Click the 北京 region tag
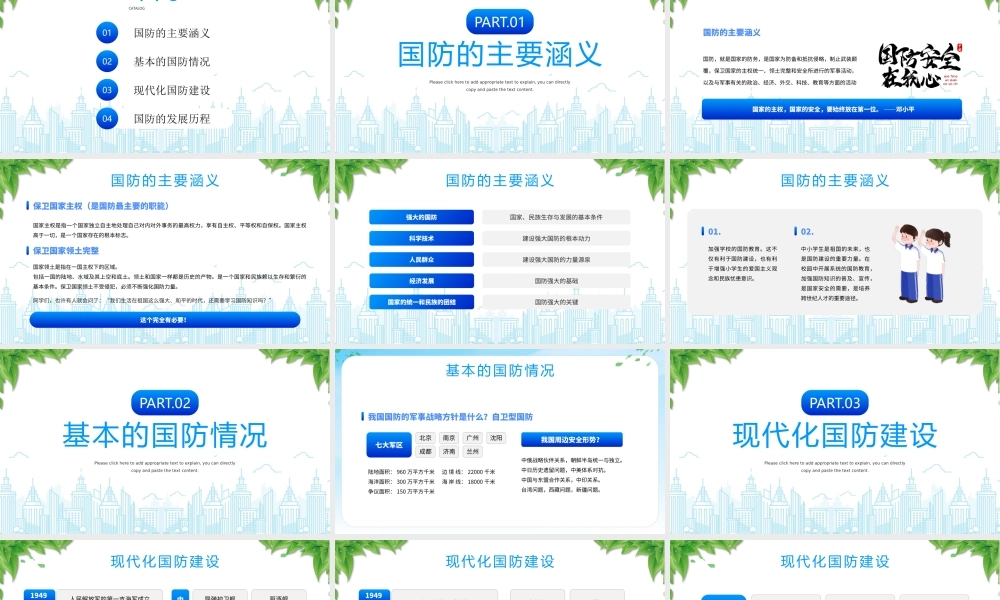The width and height of the screenshot is (1000, 600). [425, 438]
